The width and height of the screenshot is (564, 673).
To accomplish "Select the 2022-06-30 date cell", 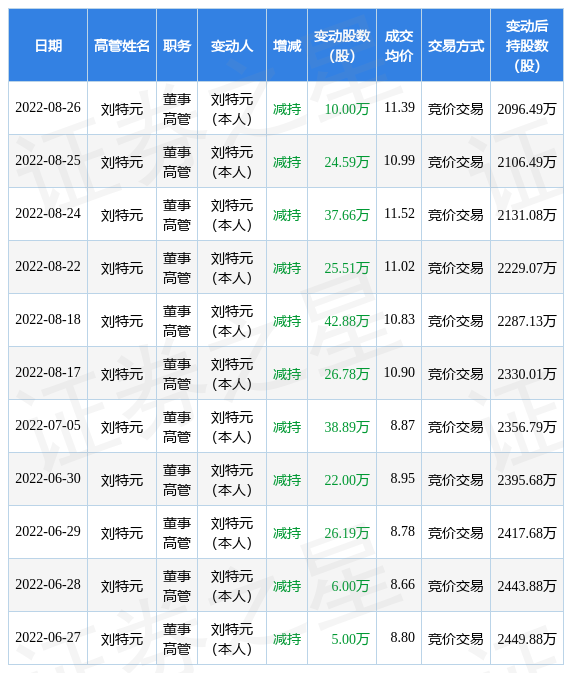I will [48, 478].
